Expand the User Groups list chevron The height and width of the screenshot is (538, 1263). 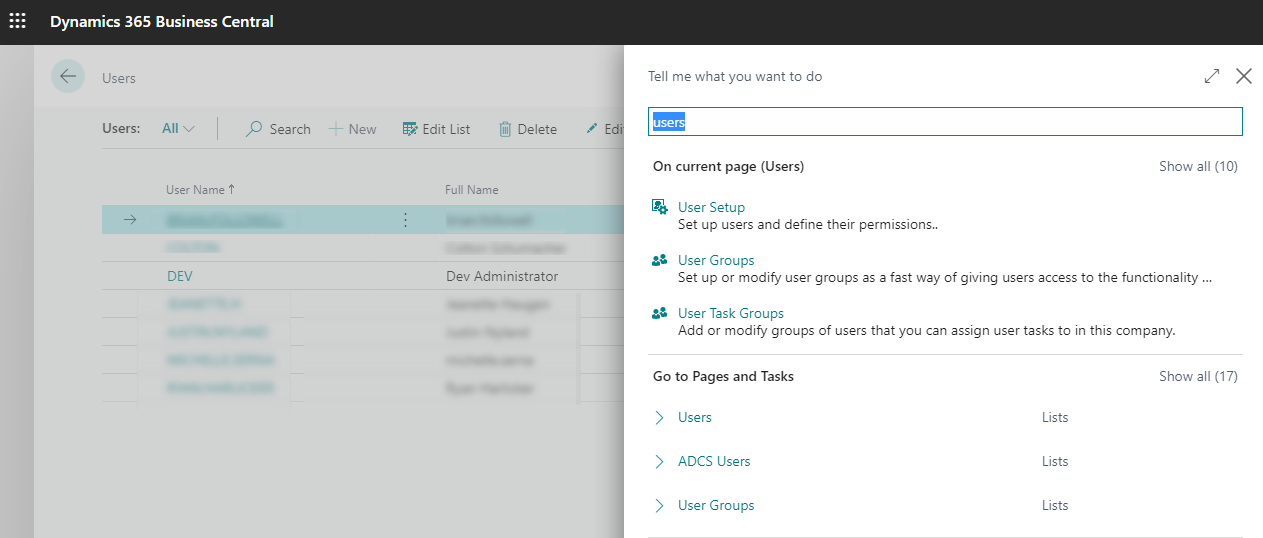(659, 506)
